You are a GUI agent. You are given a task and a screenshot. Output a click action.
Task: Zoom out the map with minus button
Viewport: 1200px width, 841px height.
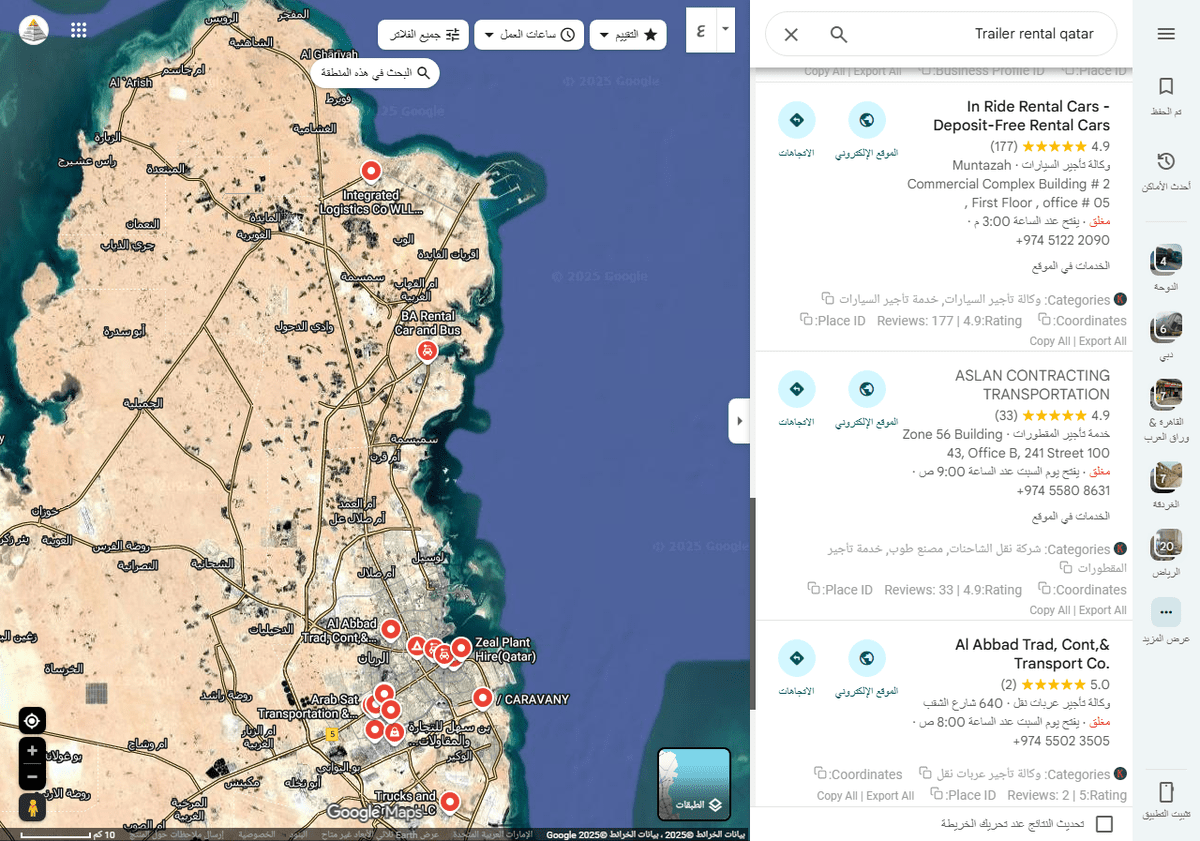pyautogui.click(x=32, y=776)
